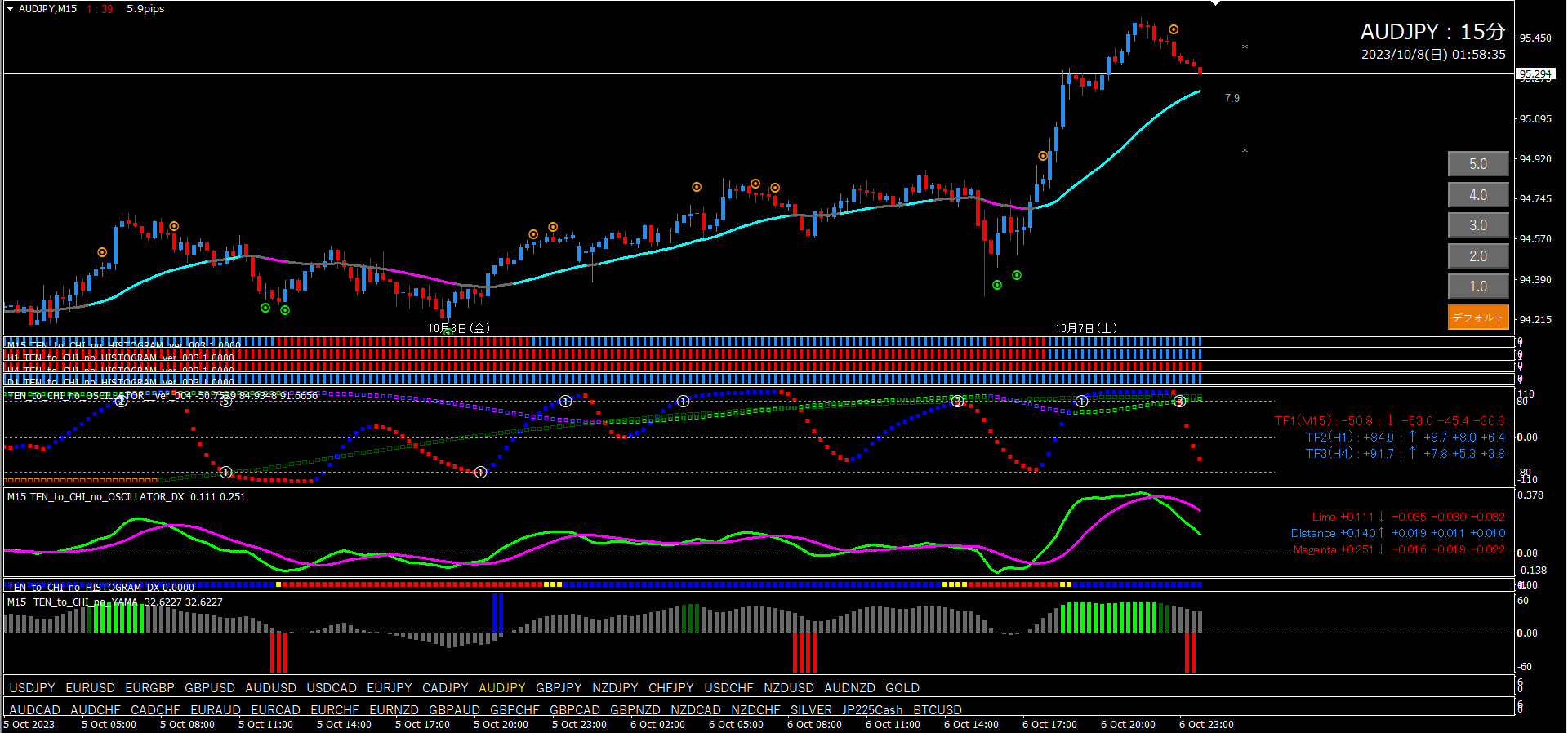The width and height of the screenshot is (1568, 733).
Task: Click the 5 Oct 2023 time axis label
Action: tap(29, 725)
